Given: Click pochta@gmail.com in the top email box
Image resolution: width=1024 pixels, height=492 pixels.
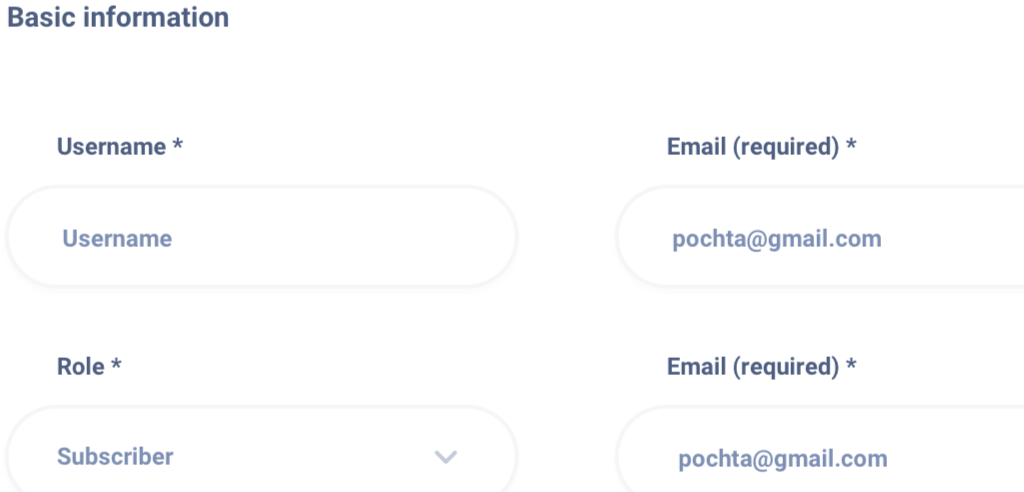Looking at the screenshot, I should (x=777, y=239).
